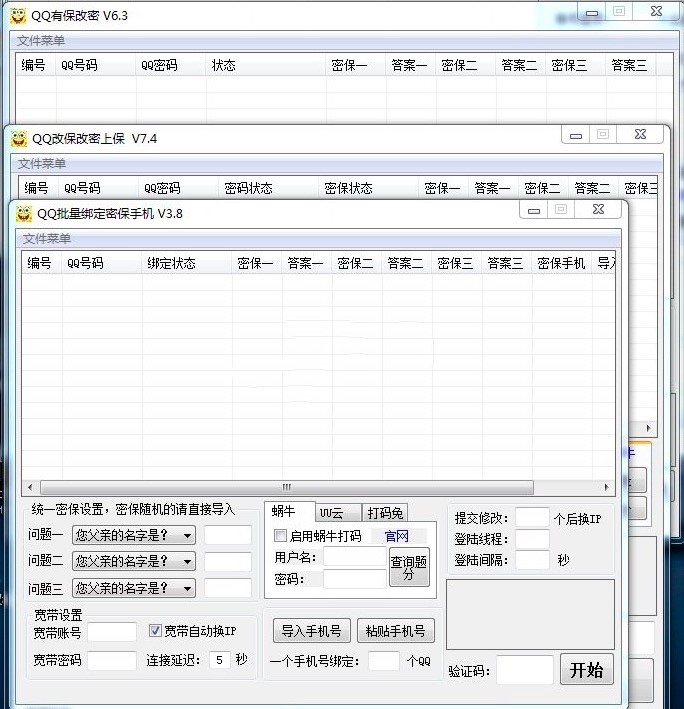This screenshot has height=709, width=684.
Task: Click the 宽带账号 input field
Action: [x=112, y=632]
